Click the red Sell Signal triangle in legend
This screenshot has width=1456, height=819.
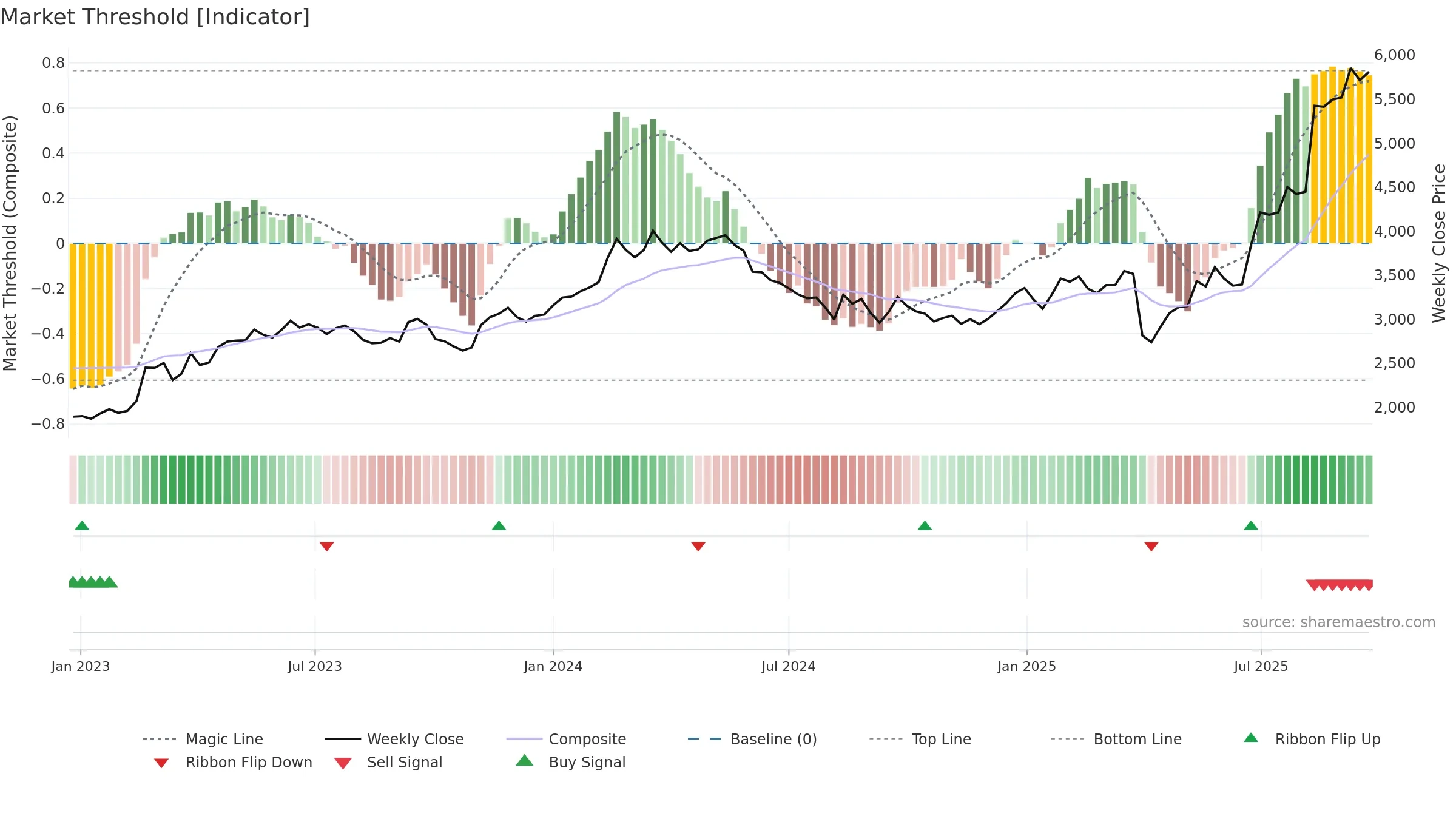coord(343,763)
